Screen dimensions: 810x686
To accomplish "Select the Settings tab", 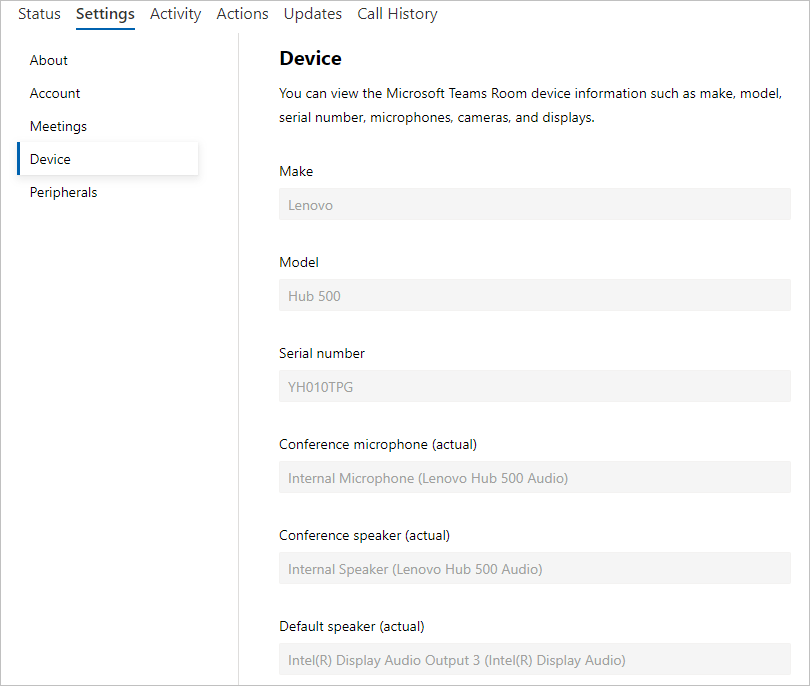I will pos(105,14).
